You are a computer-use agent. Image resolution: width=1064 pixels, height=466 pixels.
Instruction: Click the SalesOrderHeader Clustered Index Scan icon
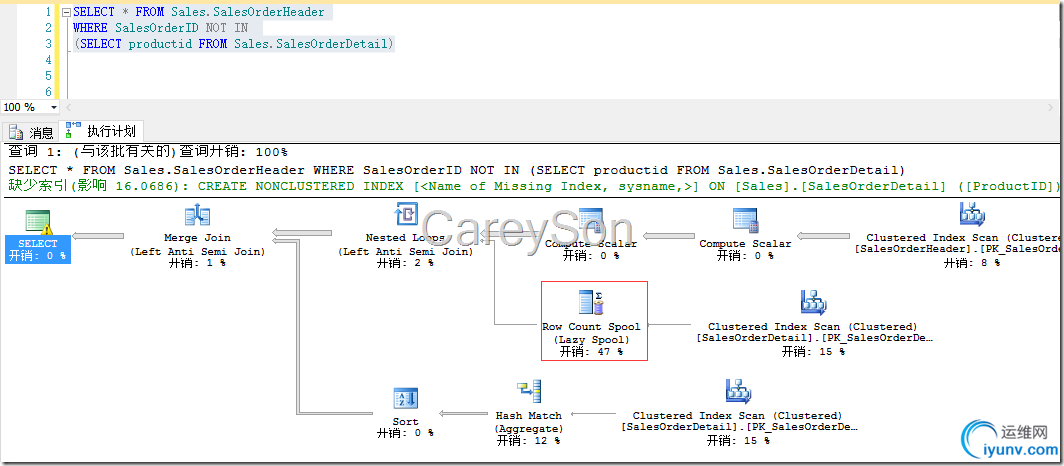point(972,214)
